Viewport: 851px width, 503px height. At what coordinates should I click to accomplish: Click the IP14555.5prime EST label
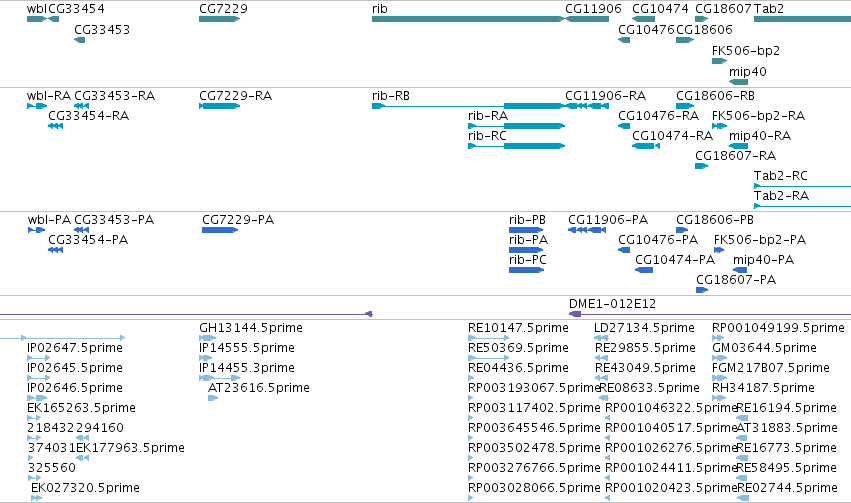click(247, 348)
